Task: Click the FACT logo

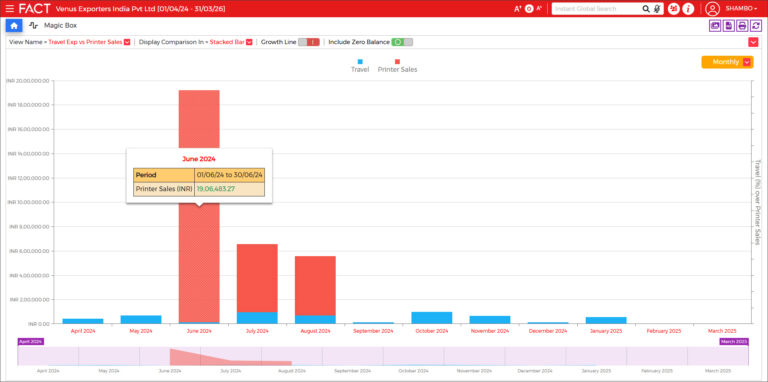Action: 34,8
